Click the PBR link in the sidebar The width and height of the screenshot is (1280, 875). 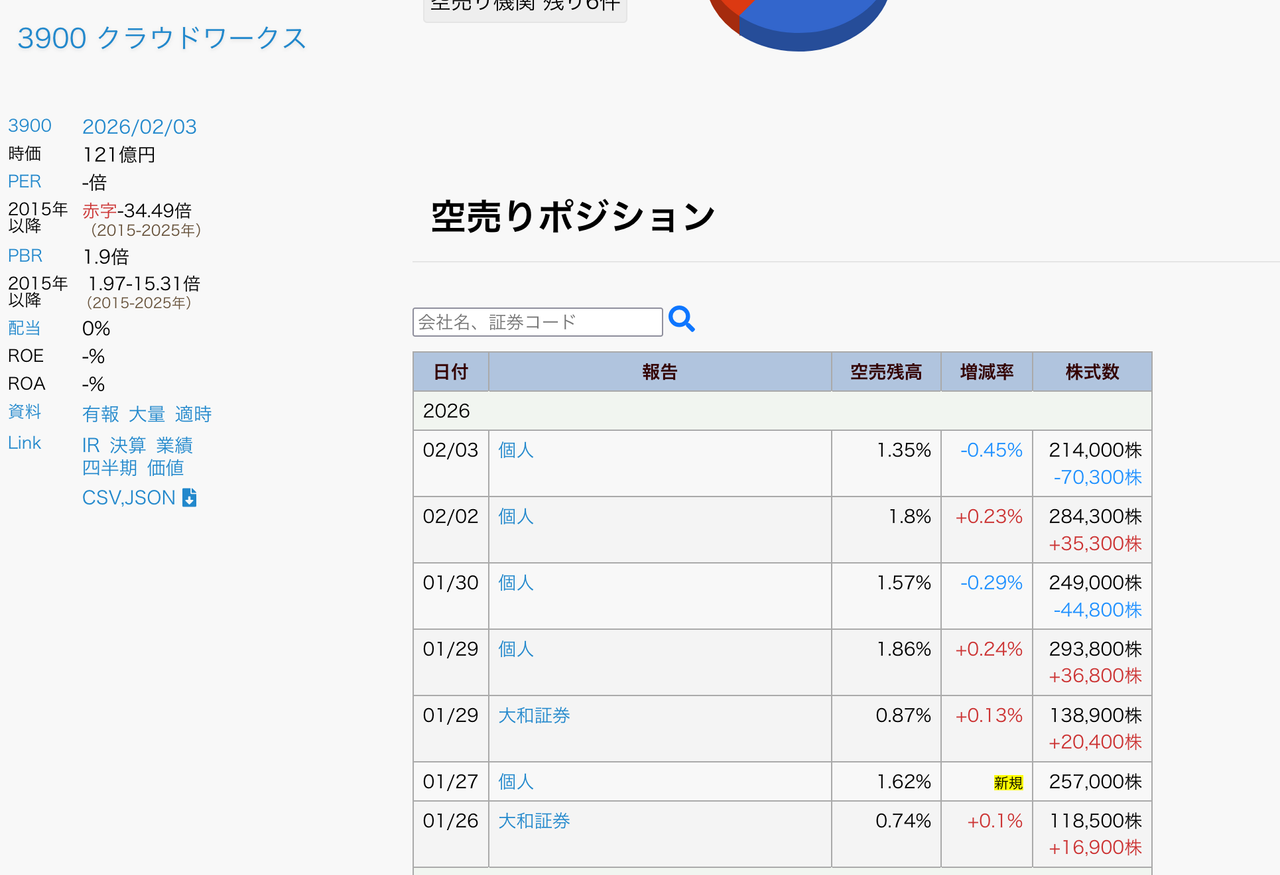tap(25, 256)
